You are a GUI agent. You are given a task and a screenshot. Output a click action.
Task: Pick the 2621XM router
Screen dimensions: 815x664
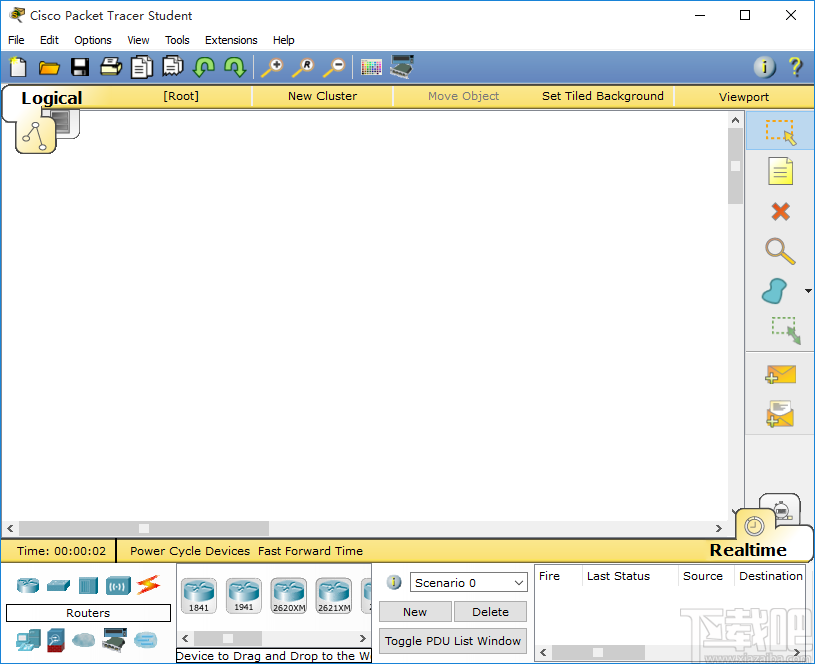tap(334, 596)
